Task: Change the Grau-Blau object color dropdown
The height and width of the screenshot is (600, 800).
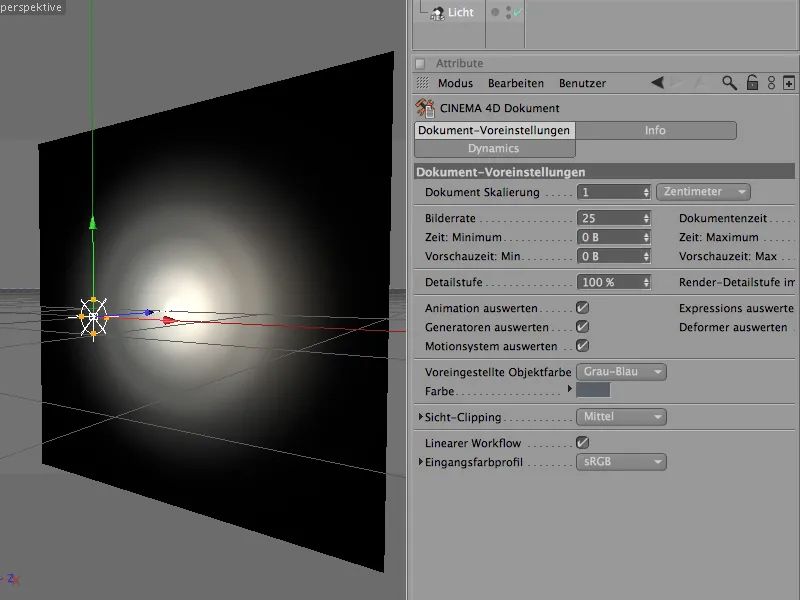Action: click(x=622, y=371)
